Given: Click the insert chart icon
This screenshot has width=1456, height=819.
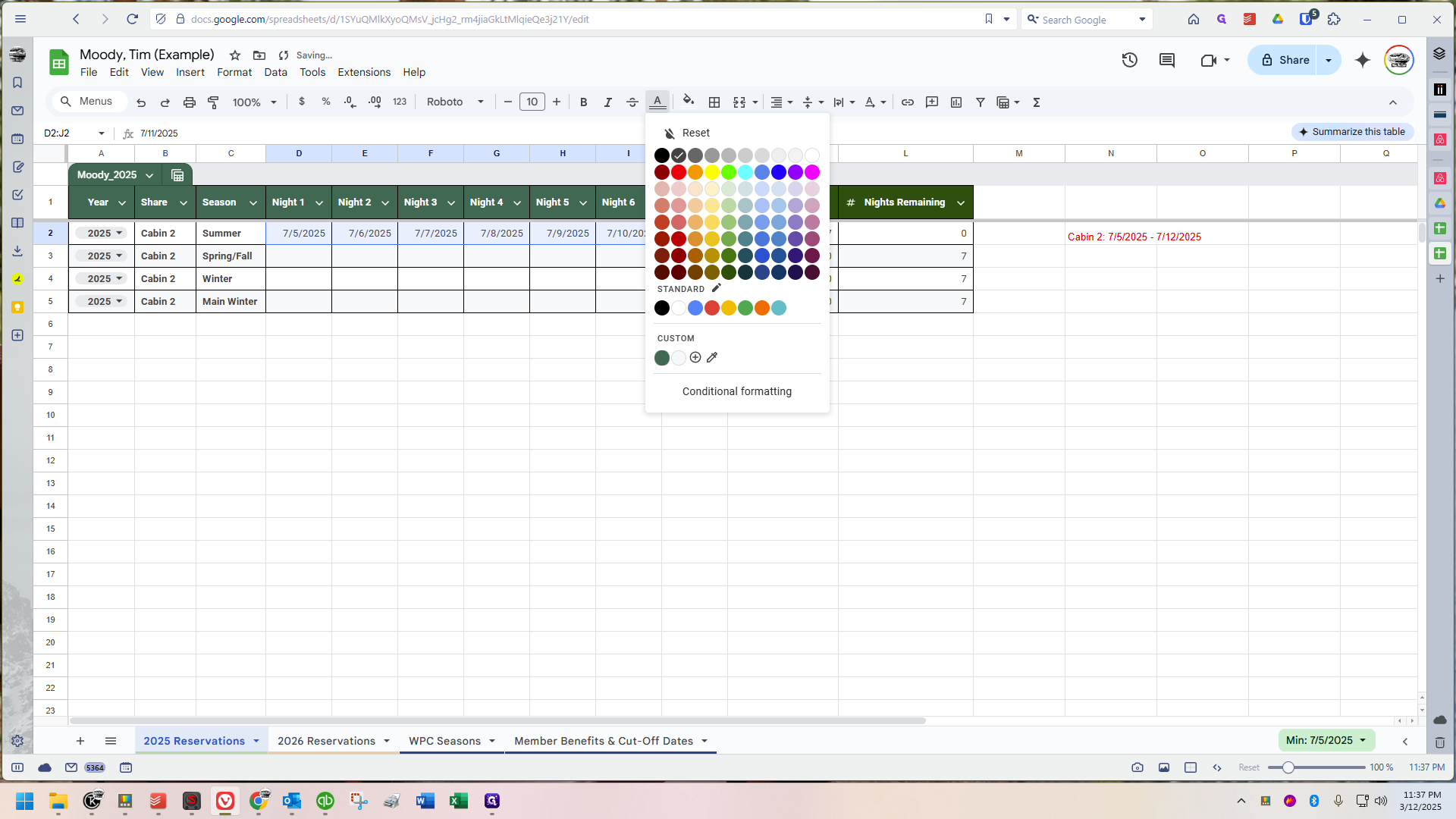Looking at the screenshot, I should (x=955, y=102).
